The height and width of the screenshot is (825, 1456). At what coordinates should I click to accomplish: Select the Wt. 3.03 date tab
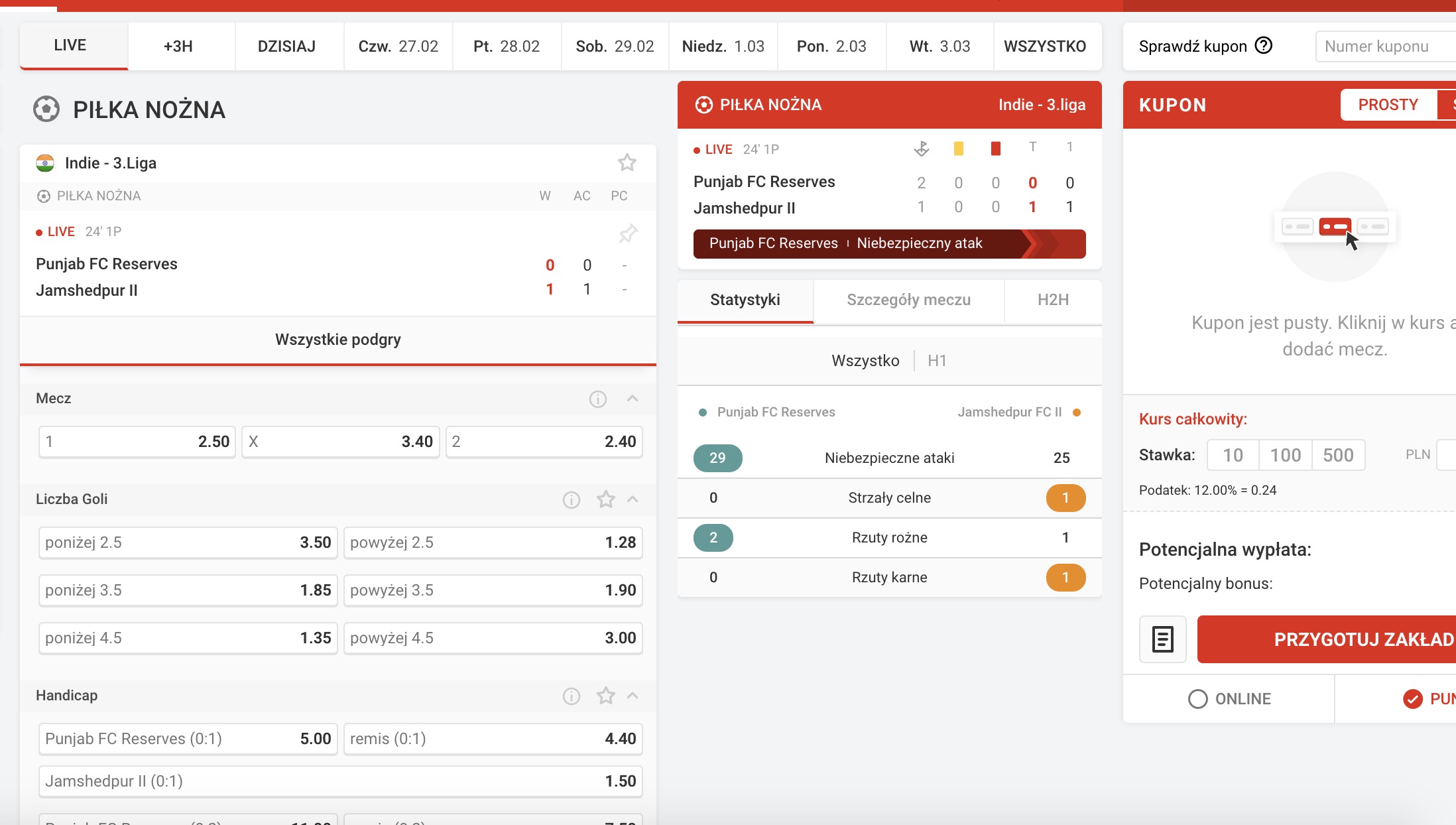(940, 46)
